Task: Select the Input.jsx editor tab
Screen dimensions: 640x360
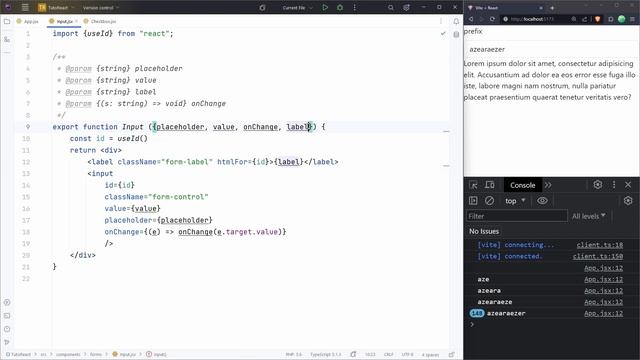Action: [63, 21]
